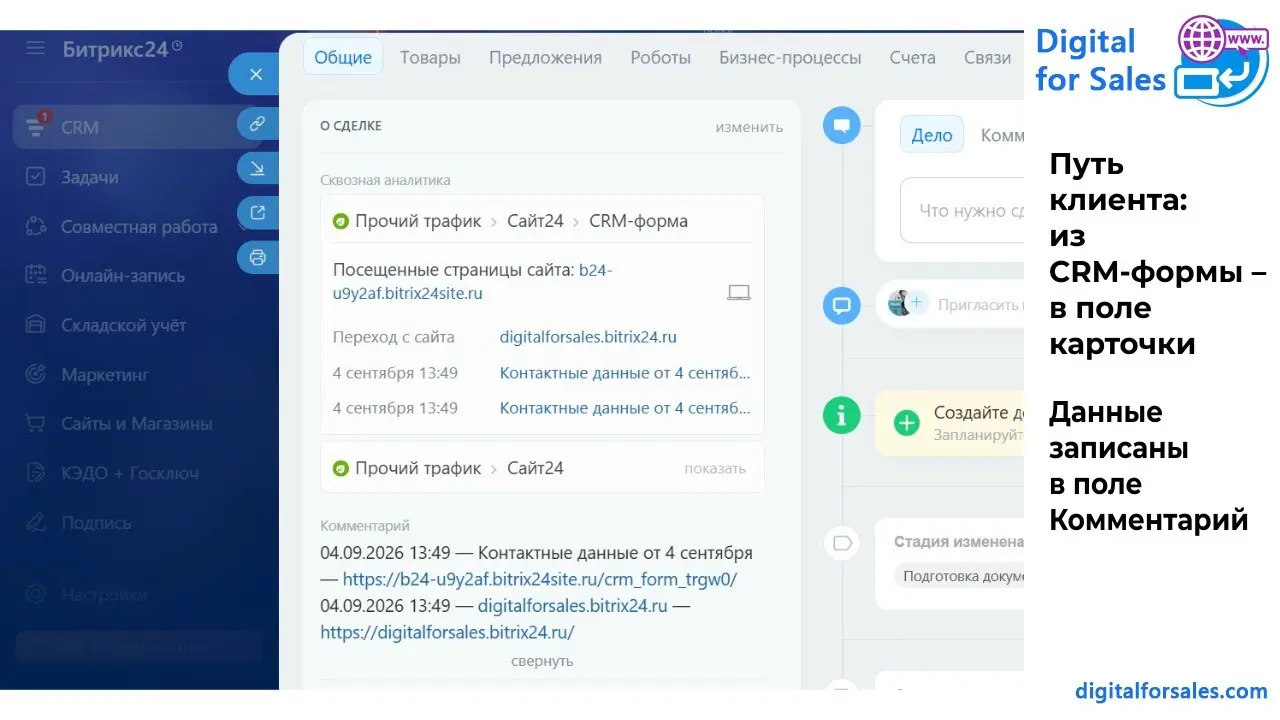1280x720 pixels.
Task: Click the Задачи checkbox icon
Action: [36, 177]
